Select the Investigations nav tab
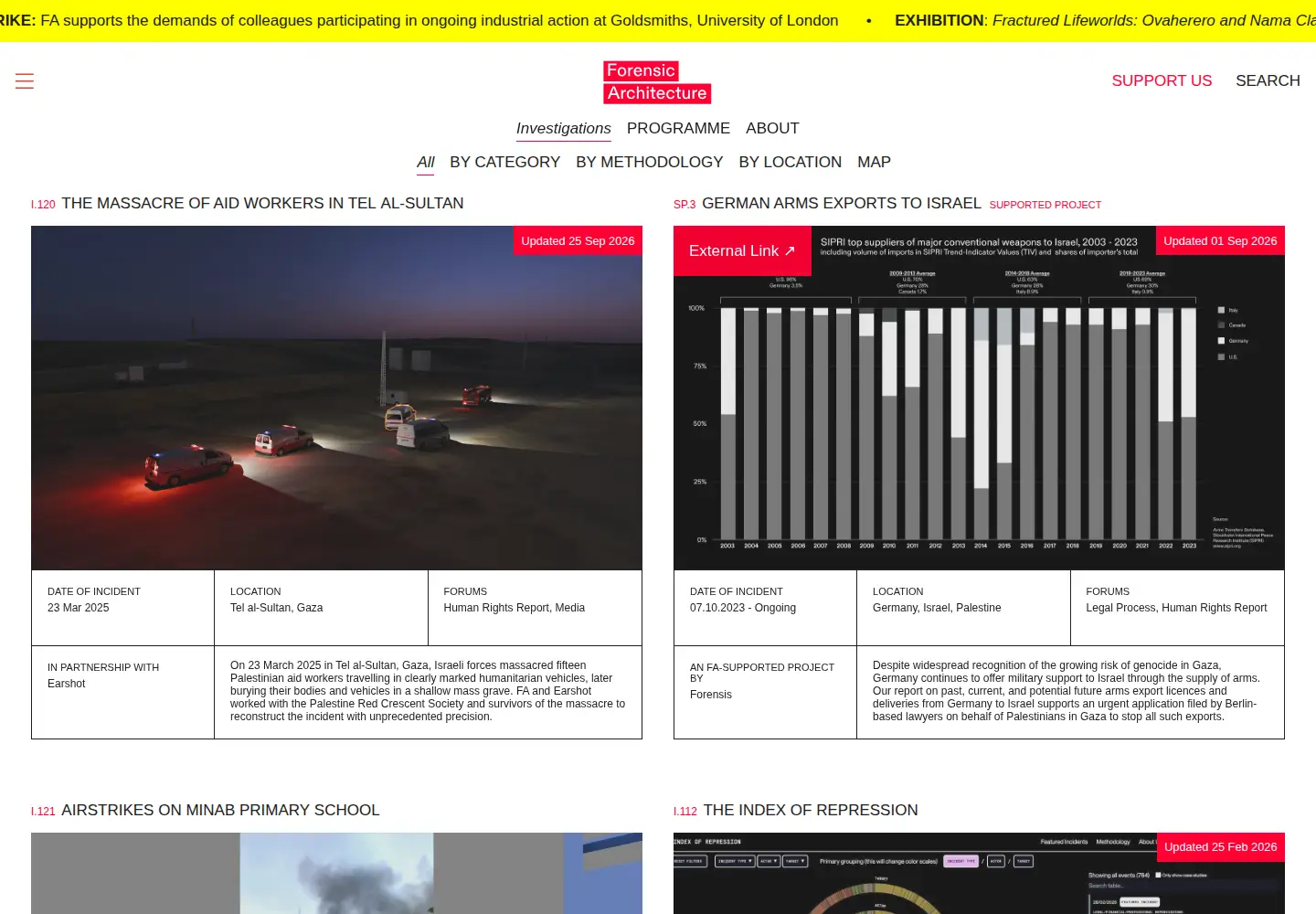The height and width of the screenshot is (914, 1316). (564, 129)
